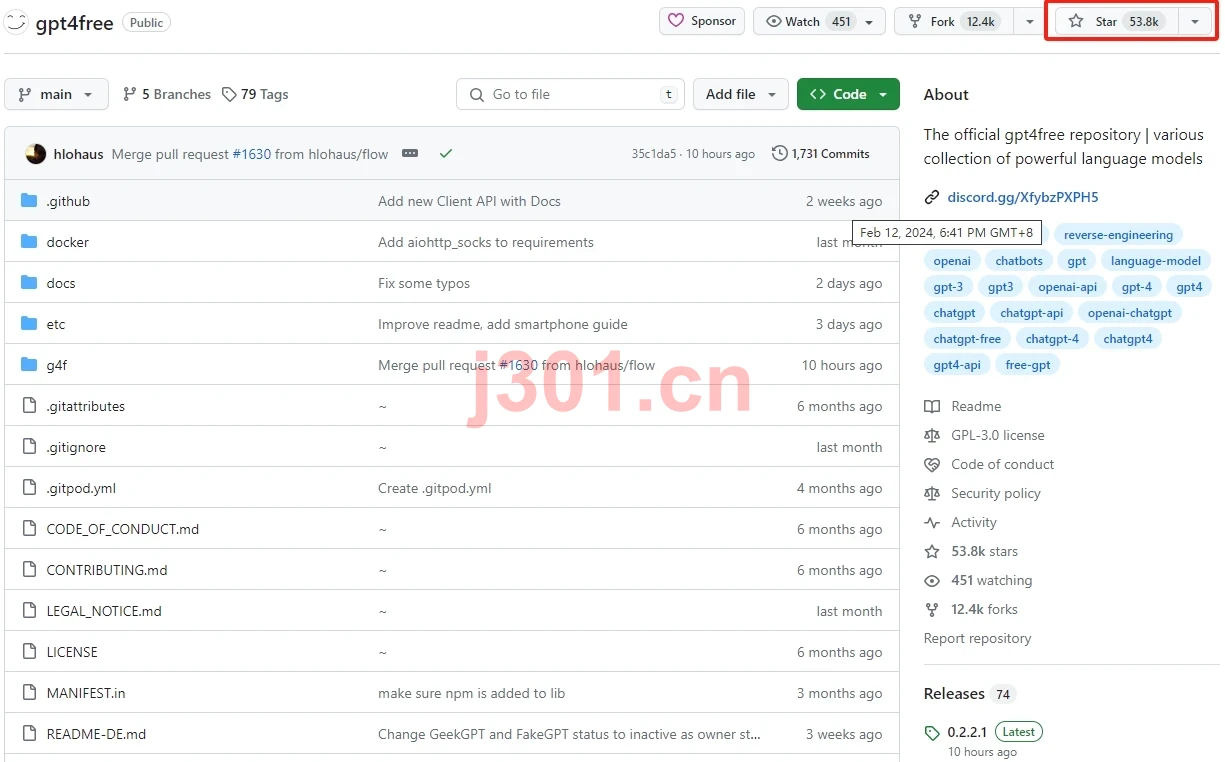Open commit 'Add new Client API with Docs'

(469, 201)
